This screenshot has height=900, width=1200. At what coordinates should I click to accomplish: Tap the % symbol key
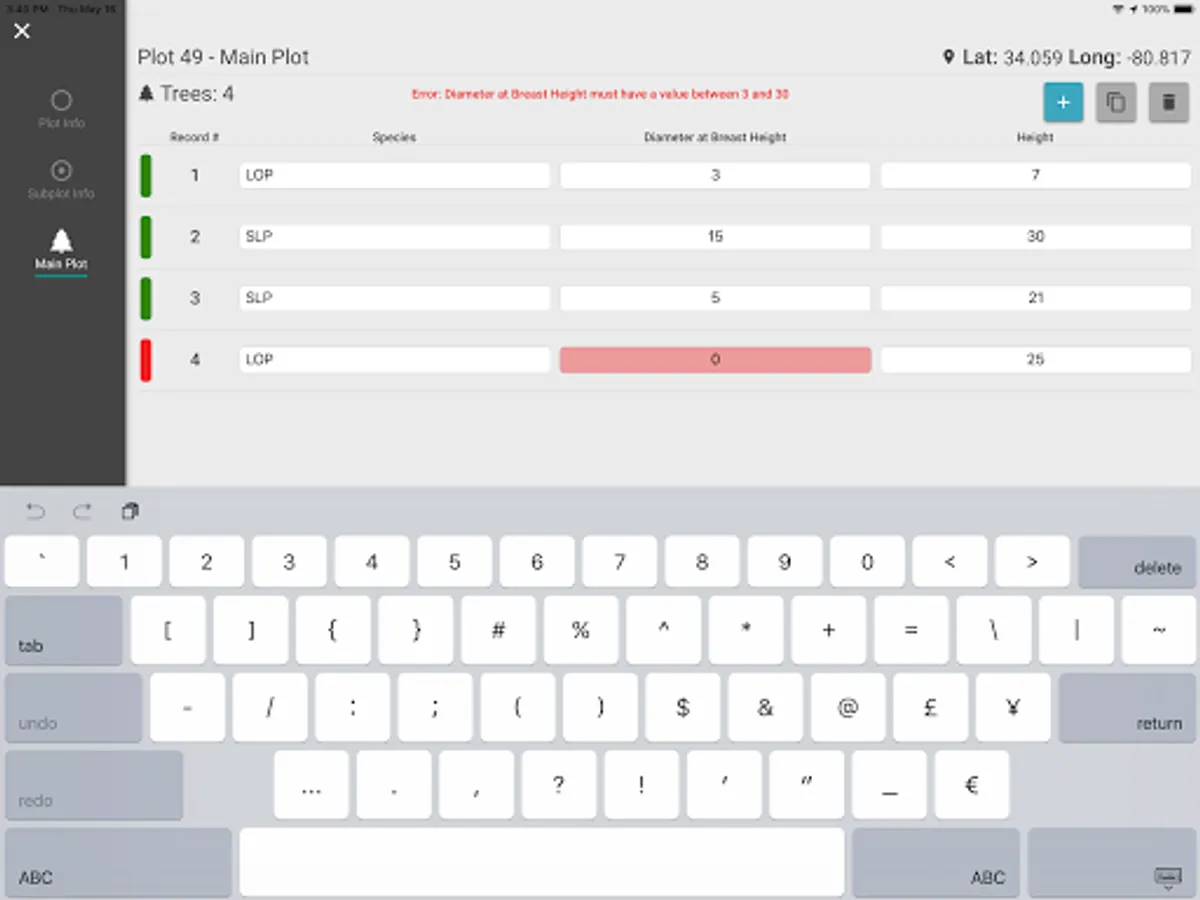tap(581, 631)
